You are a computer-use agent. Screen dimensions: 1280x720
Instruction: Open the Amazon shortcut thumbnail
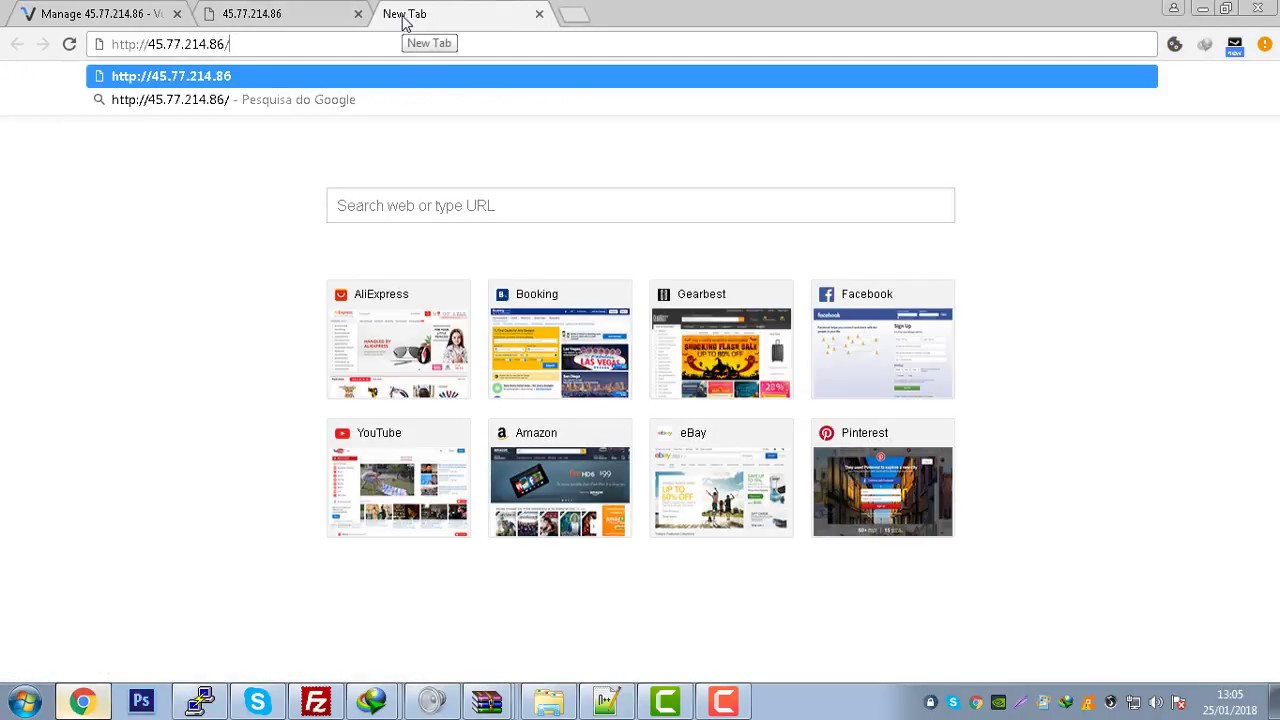pyautogui.click(x=560, y=478)
